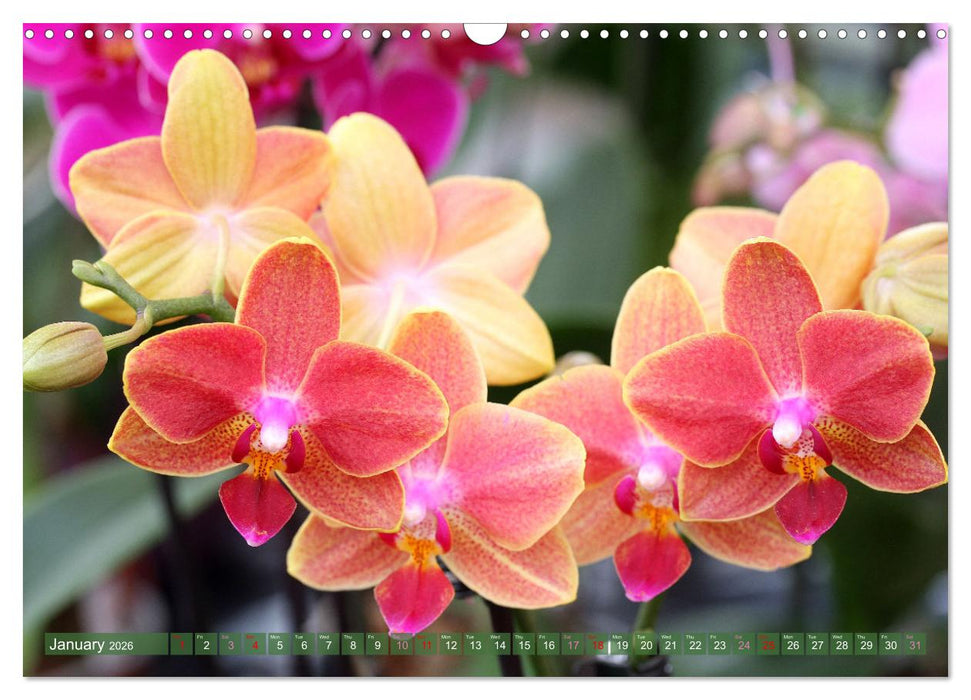Image resolution: width=971 pixels, height=700 pixels.
Task: Click Thursday January 15 date cell
Action: pyautogui.click(x=524, y=645)
